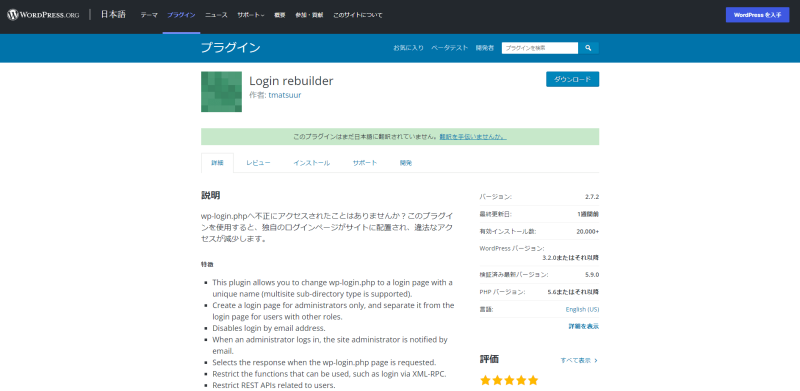Switch to the レビュー tab
This screenshot has width=800, height=391.
[258, 163]
